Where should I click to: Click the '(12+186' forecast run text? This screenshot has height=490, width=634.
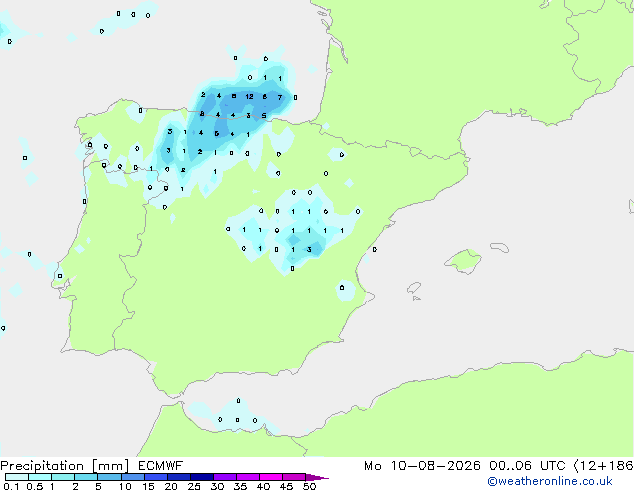point(603,466)
